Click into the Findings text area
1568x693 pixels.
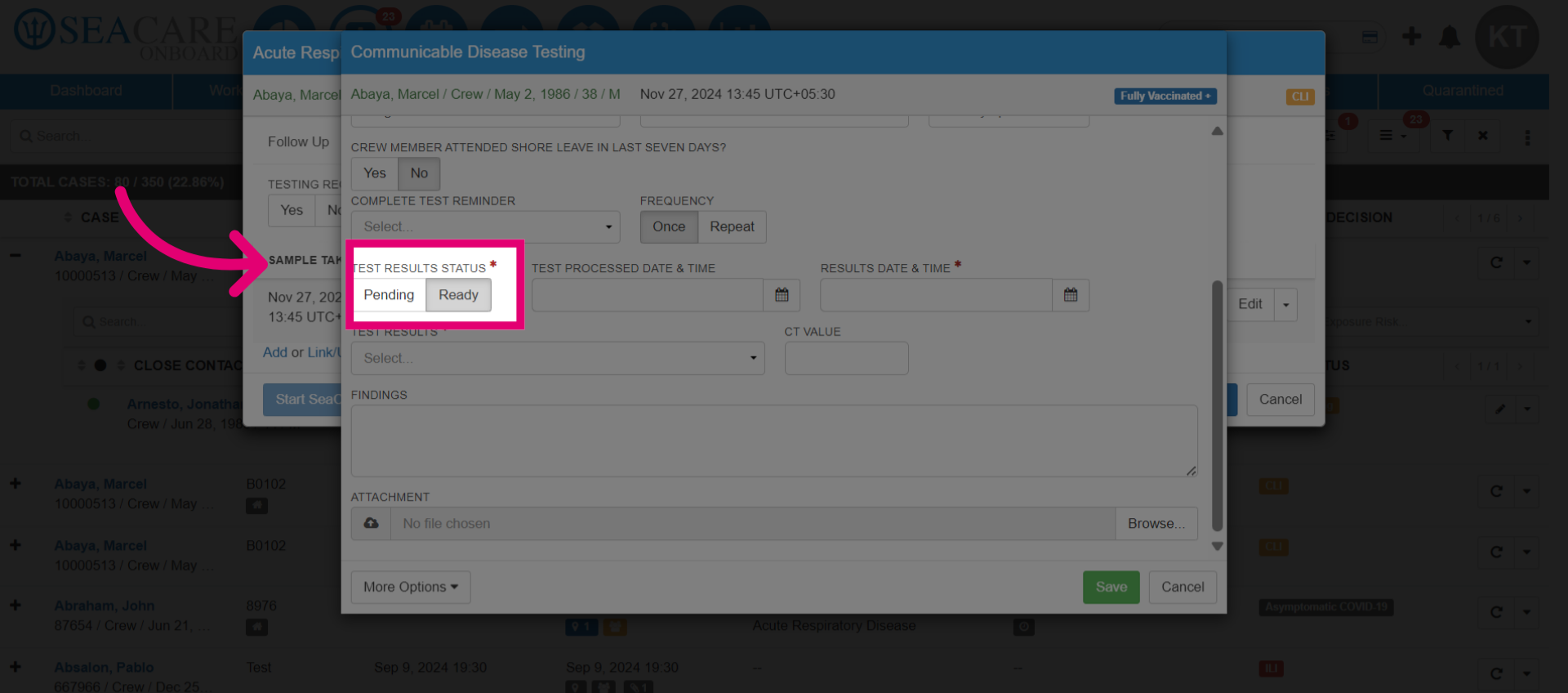774,440
